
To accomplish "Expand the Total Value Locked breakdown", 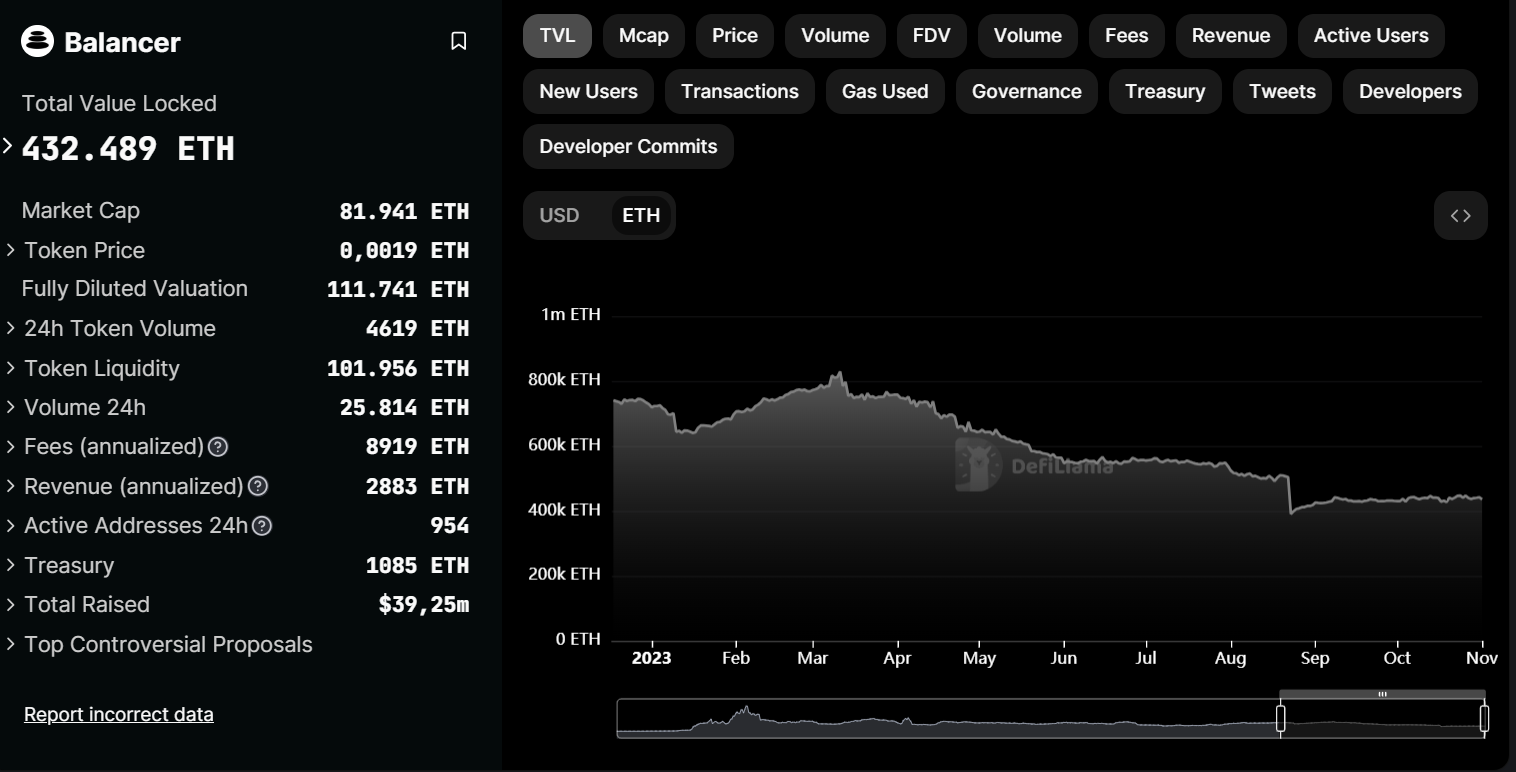I will (x=8, y=147).
